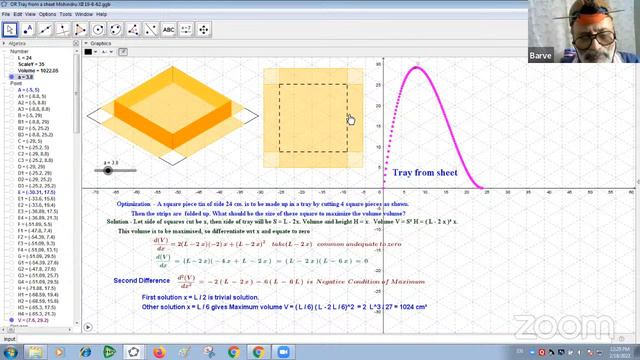Select the Reflect about line tool
Screen dimensions: 640x360
tap(151, 30)
